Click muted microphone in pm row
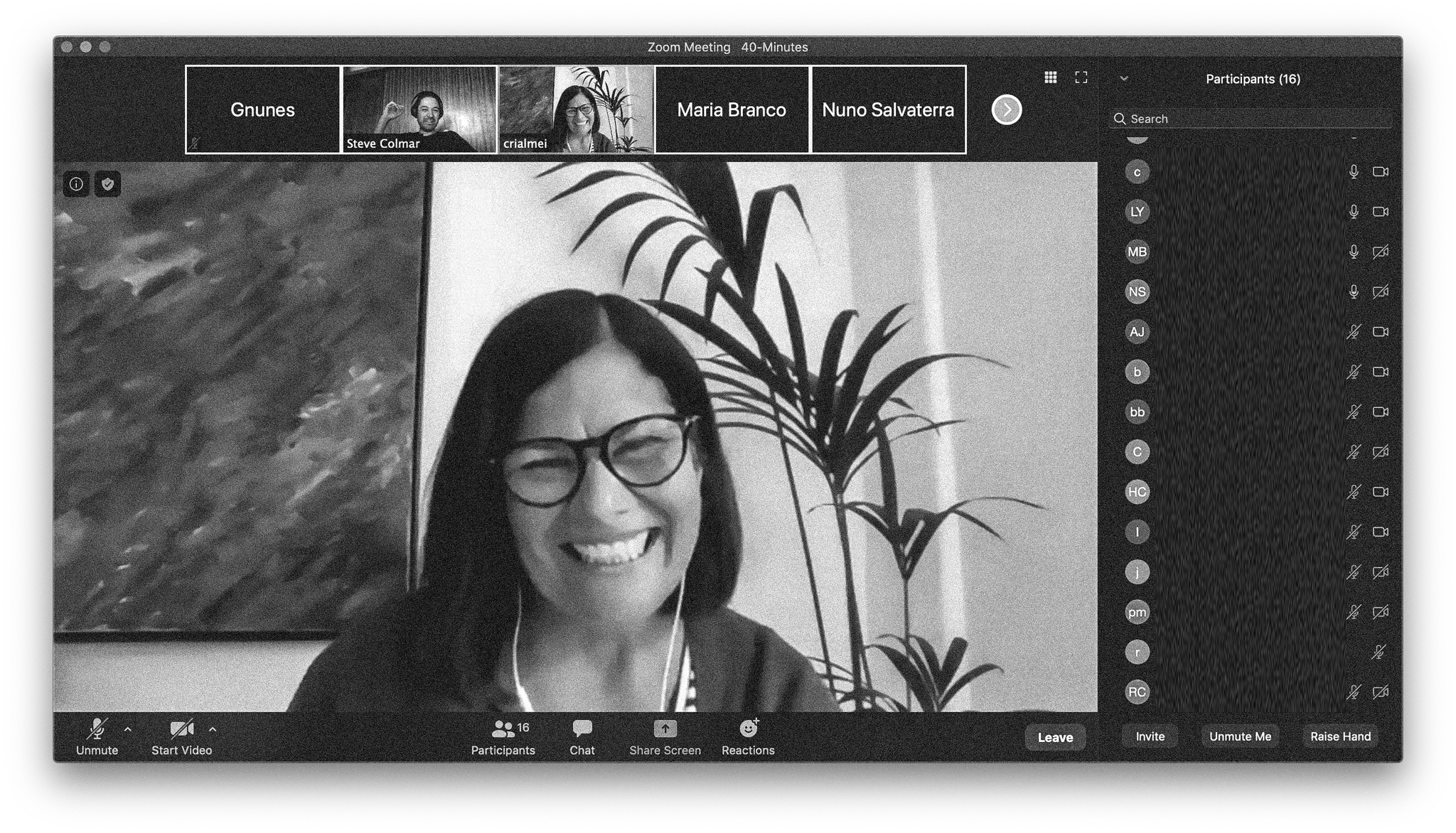This screenshot has height=833, width=1456. 1354,612
